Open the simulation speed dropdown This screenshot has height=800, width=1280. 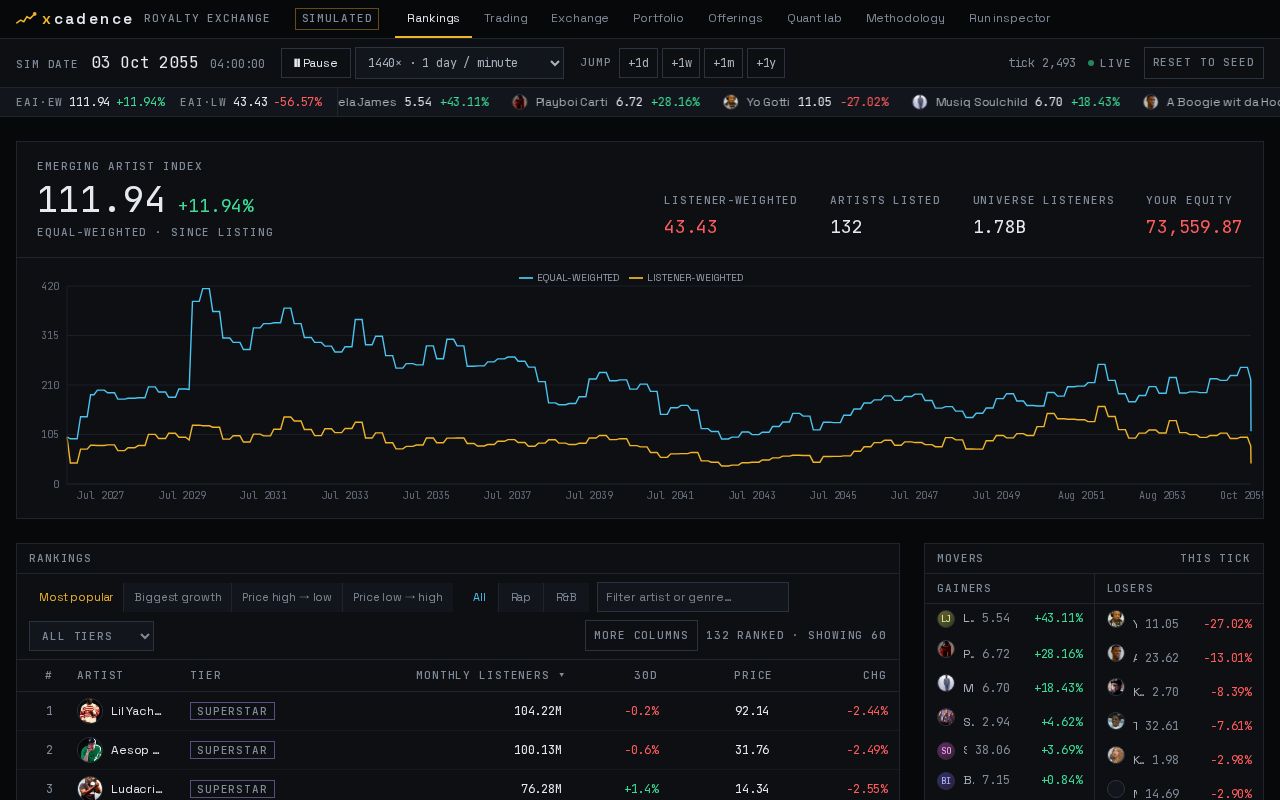(459, 63)
